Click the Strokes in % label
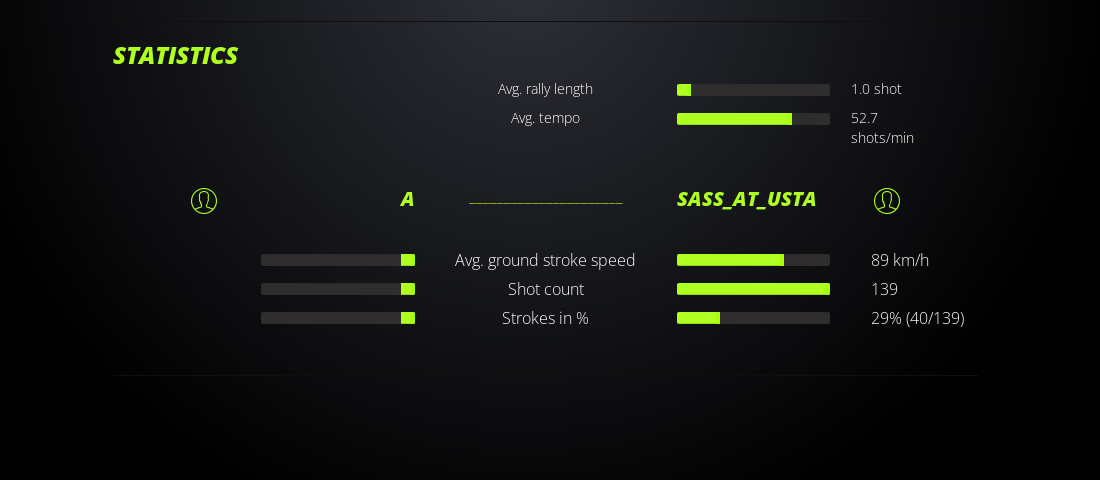Viewport: 1100px width, 480px height. pos(545,318)
